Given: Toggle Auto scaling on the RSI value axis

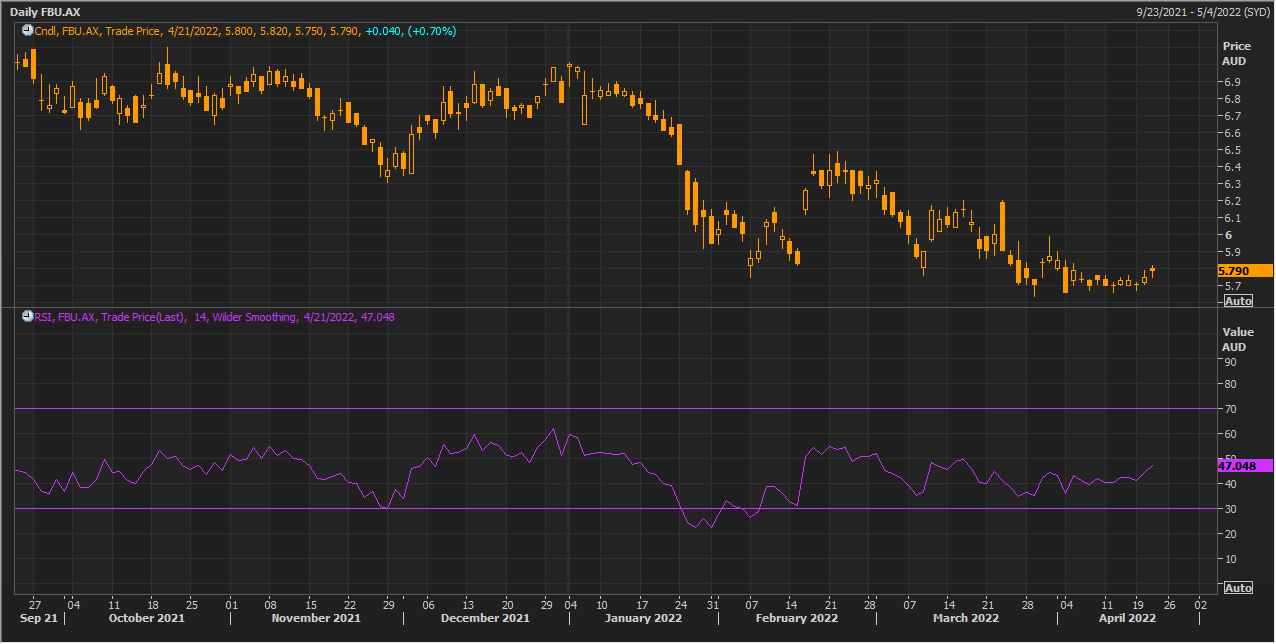Looking at the screenshot, I should click(x=1237, y=588).
